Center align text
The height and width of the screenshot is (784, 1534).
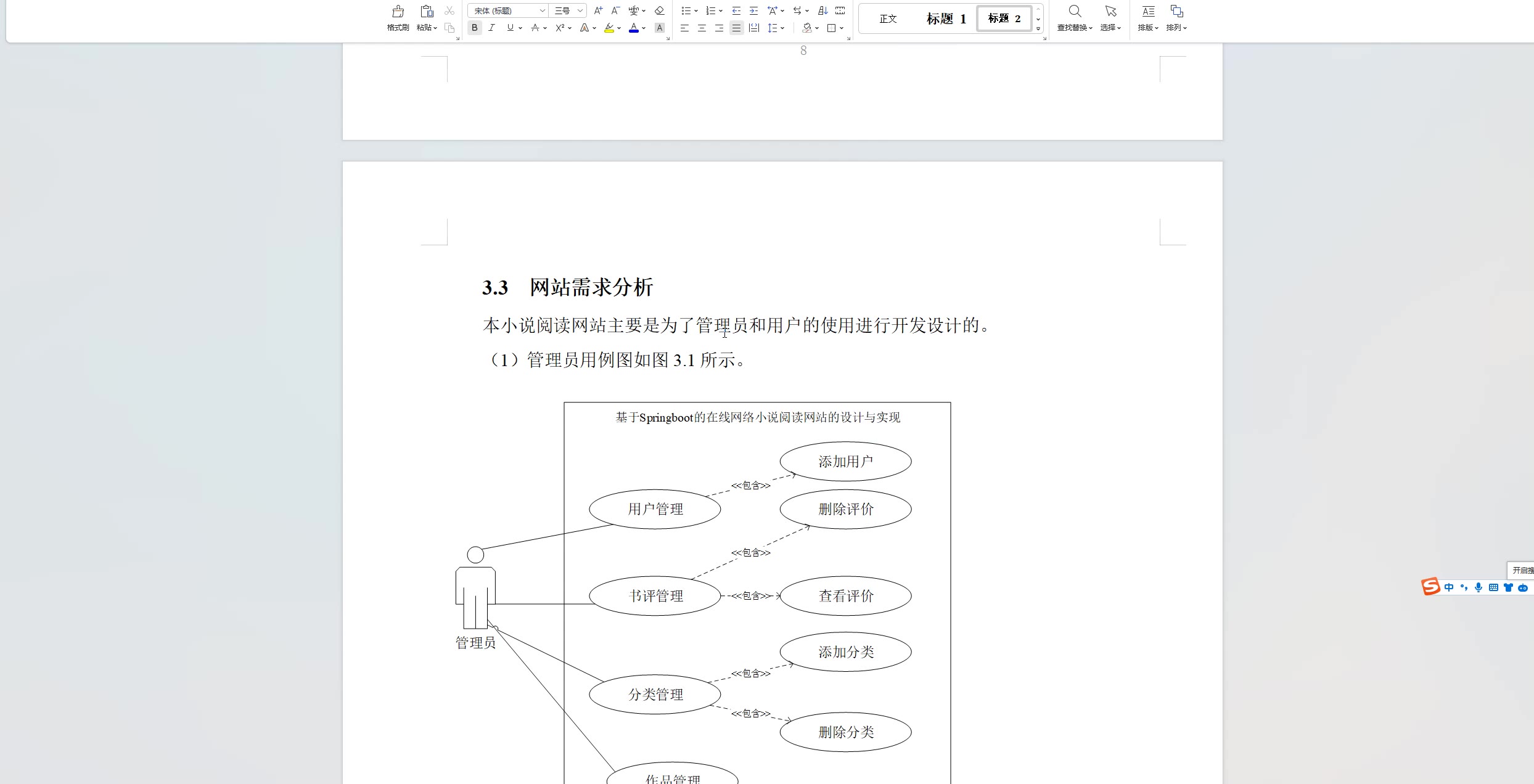click(x=702, y=28)
